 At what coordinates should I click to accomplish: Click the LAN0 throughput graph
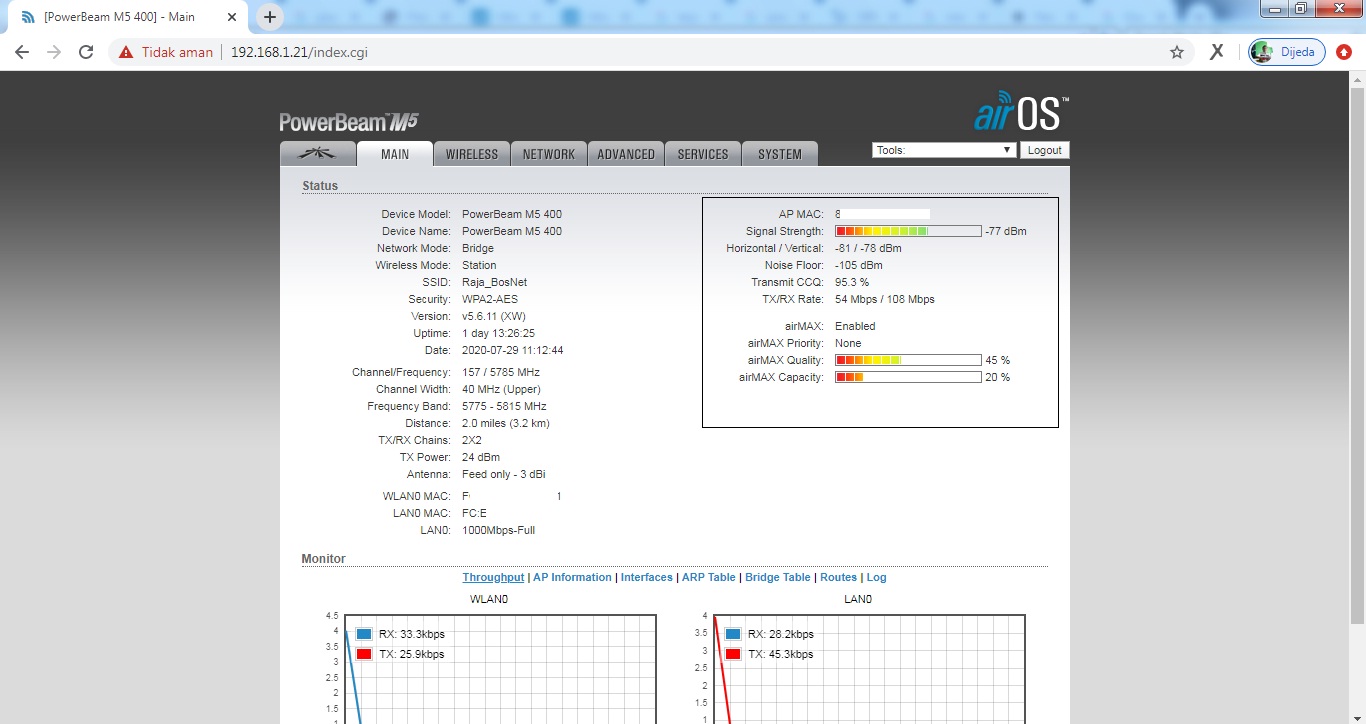click(x=869, y=669)
